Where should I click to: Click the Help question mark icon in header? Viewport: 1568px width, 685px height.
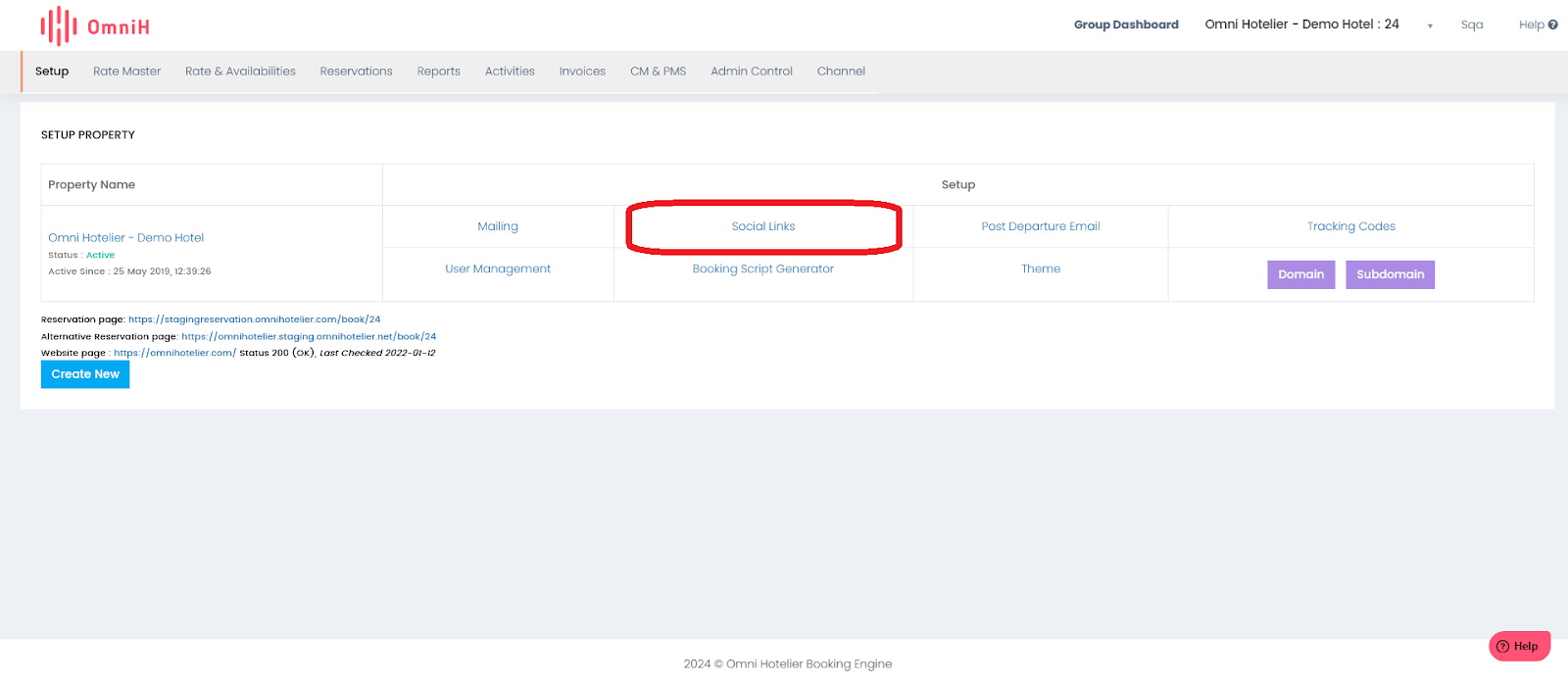pos(1552,24)
